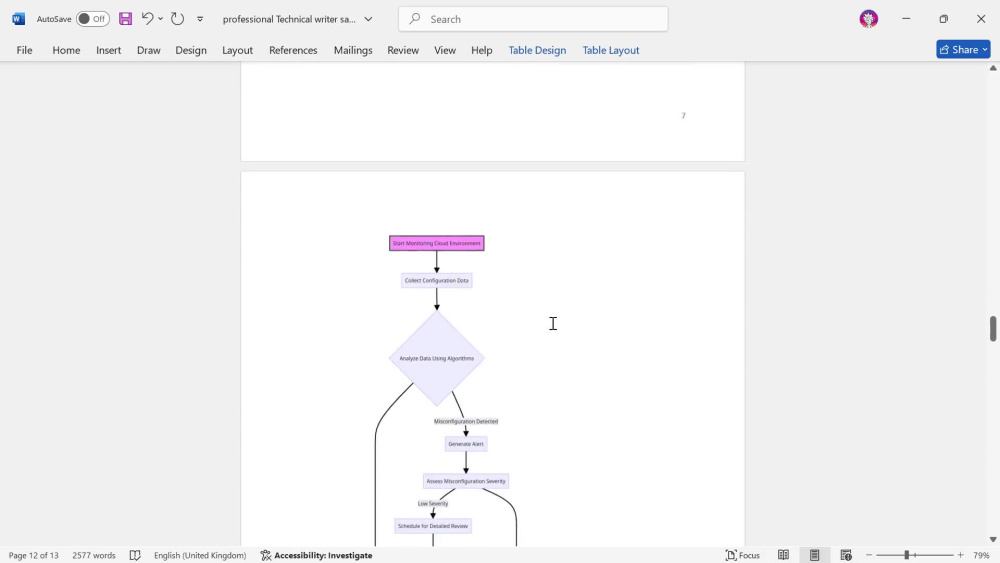
Task: Click the Assess Misconfiguration Severity box
Action: (466, 481)
